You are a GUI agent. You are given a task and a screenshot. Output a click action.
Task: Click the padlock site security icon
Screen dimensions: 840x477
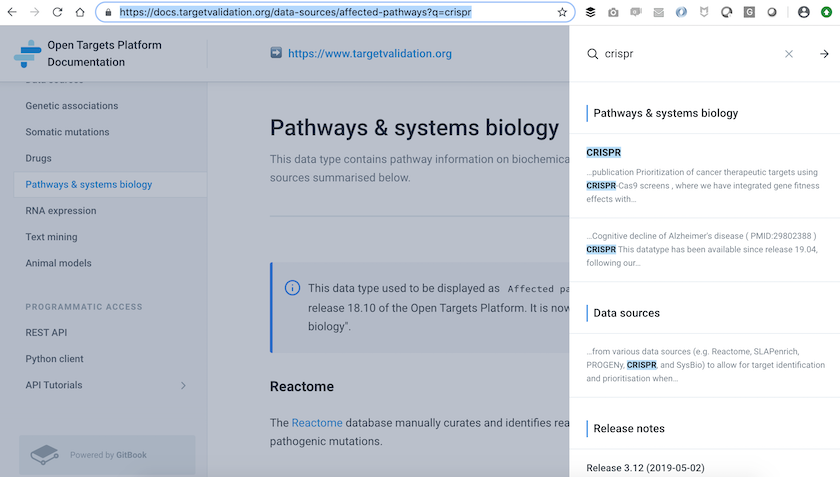[108, 12]
